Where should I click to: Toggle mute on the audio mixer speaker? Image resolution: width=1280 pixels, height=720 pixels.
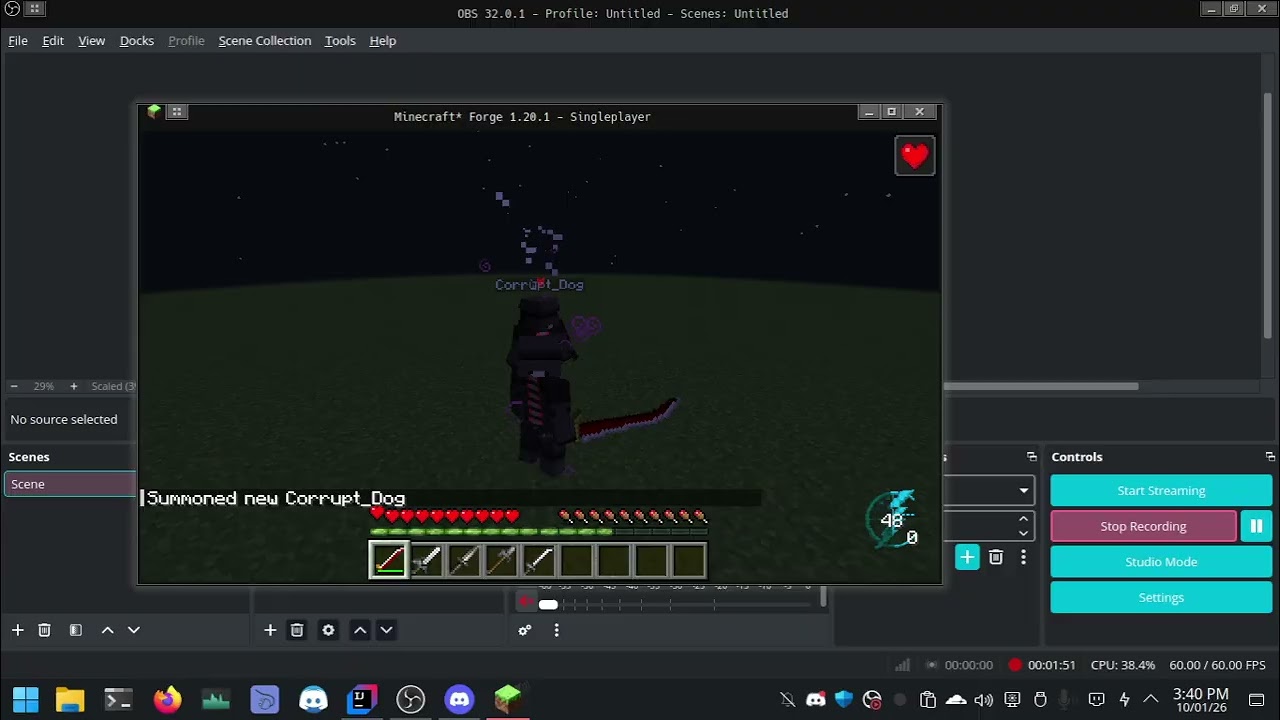point(526,601)
